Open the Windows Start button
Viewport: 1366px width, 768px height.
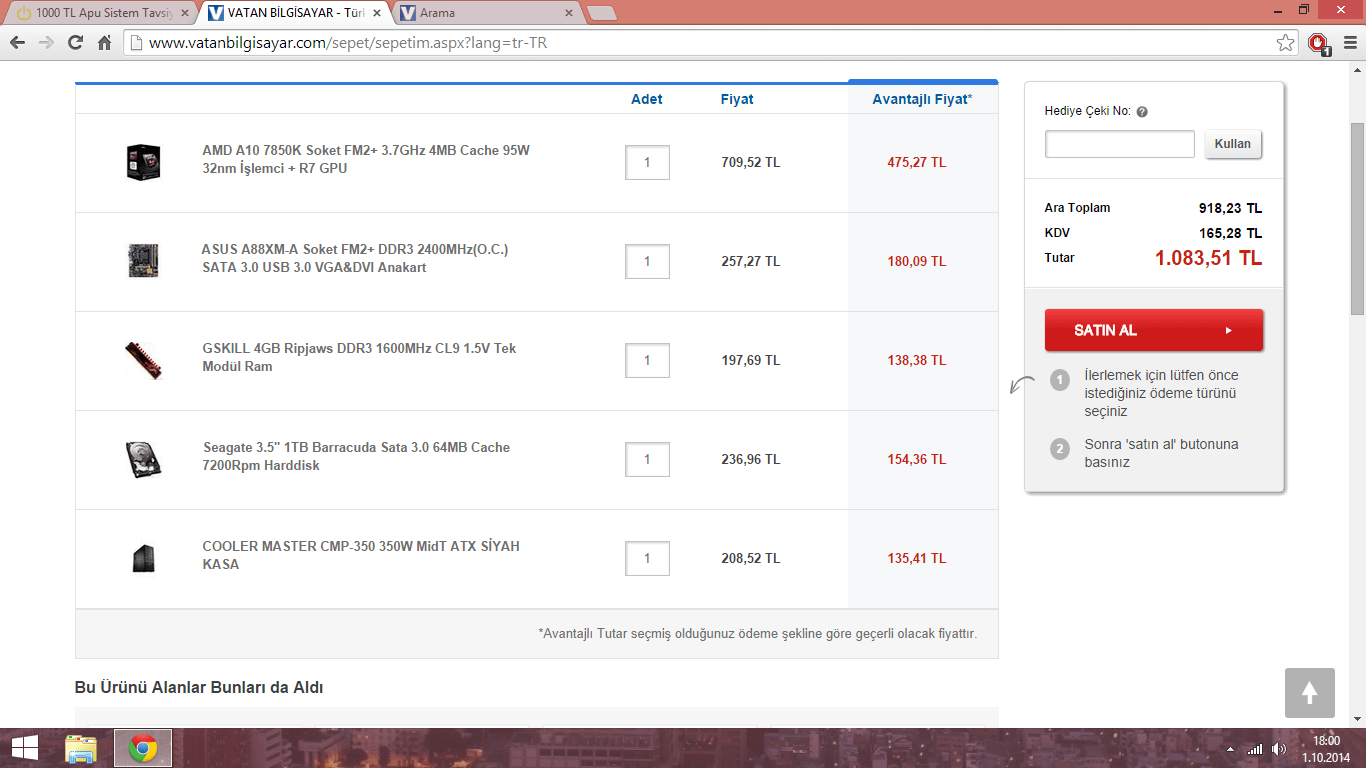[x=25, y=748]
